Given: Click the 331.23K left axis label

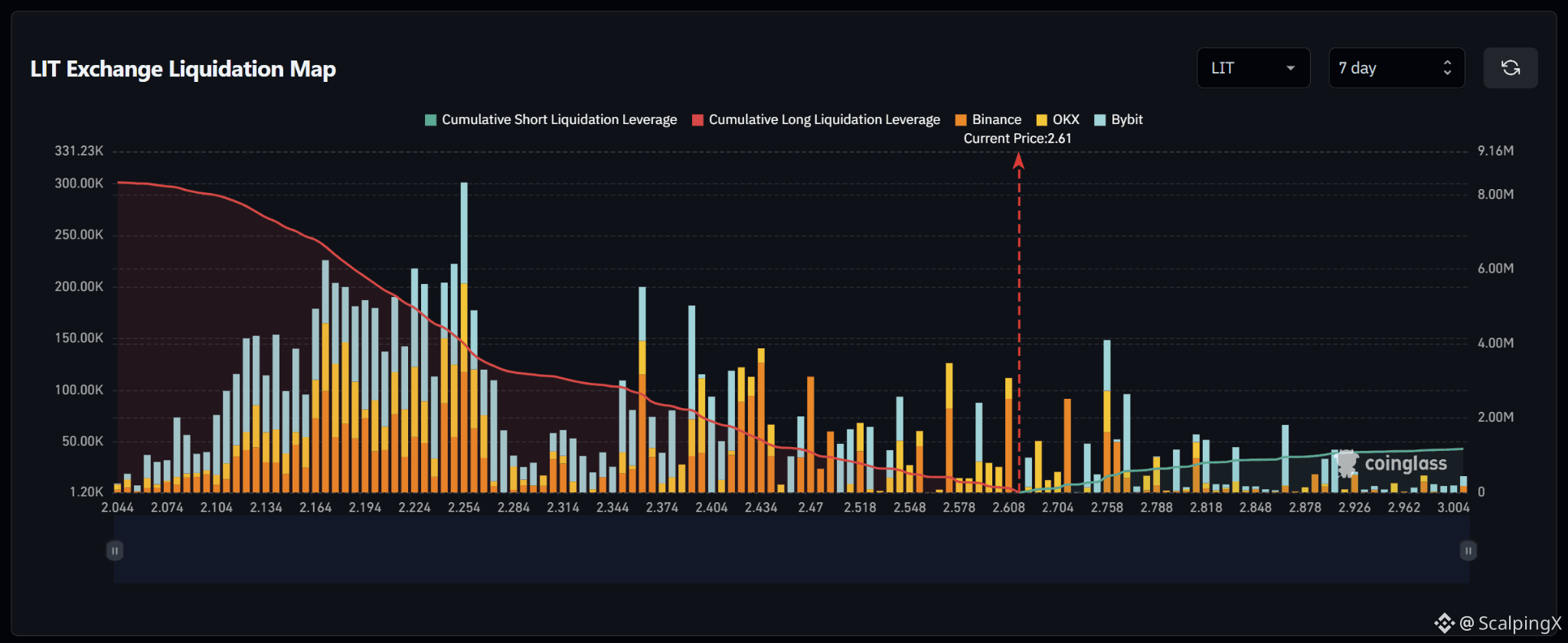Looking at the screenshot, I should (x=79, y=151).
